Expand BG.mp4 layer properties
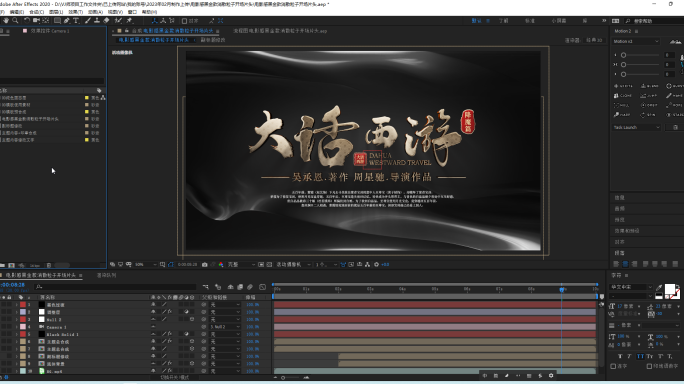This screenshot has height=384, width=684. [17, 371]
